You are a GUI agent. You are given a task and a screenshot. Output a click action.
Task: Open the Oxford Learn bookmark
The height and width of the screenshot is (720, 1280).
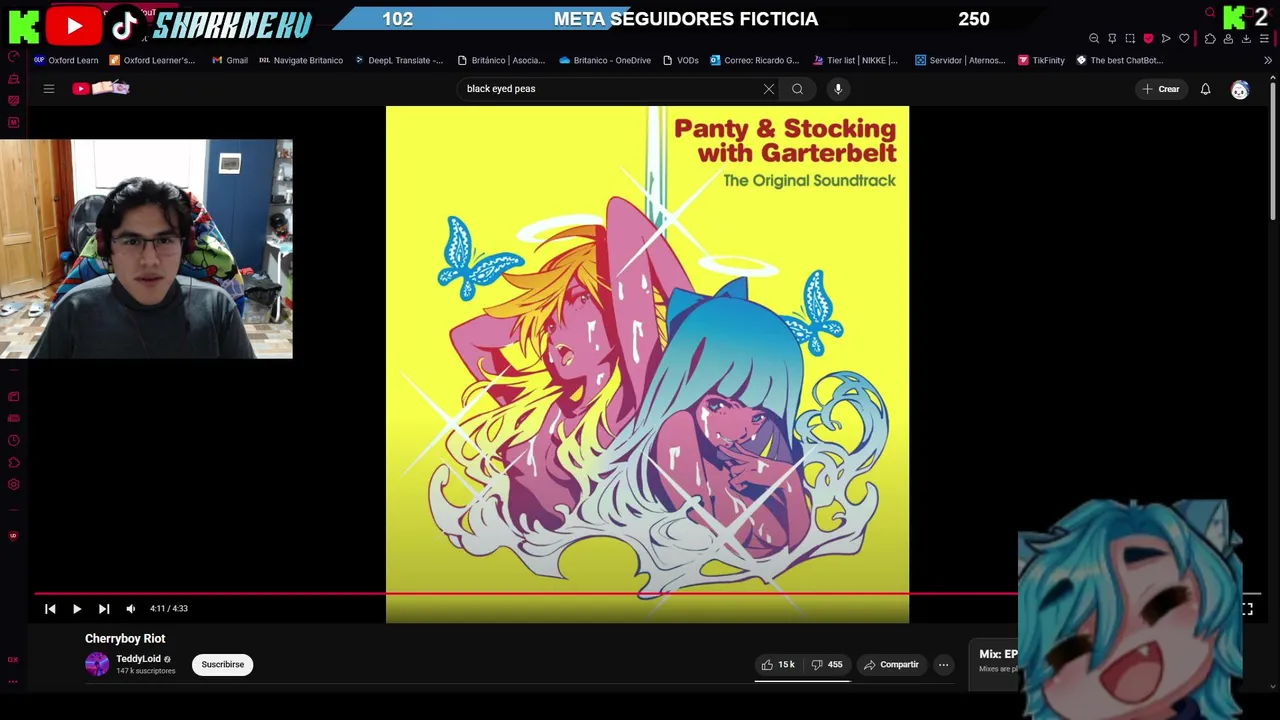tap(66, 60)
